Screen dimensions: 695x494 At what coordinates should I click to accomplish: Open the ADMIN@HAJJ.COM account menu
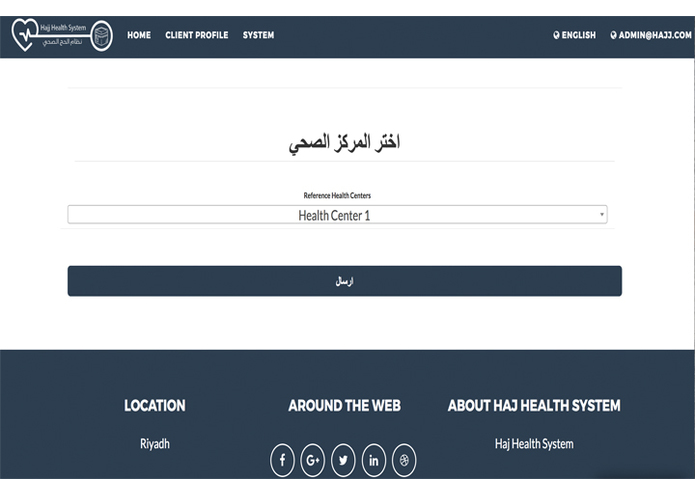tap(651, 35)
